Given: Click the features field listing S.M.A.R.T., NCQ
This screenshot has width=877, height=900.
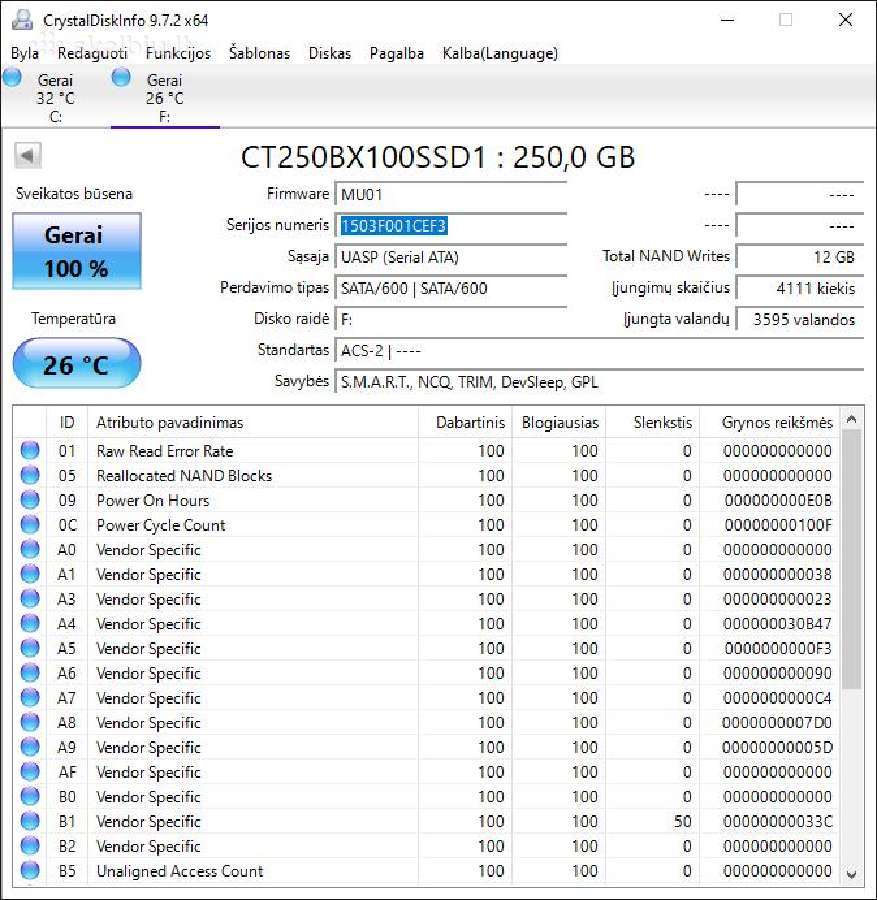Looking at the screenshot, I should (x=599, y=382).
